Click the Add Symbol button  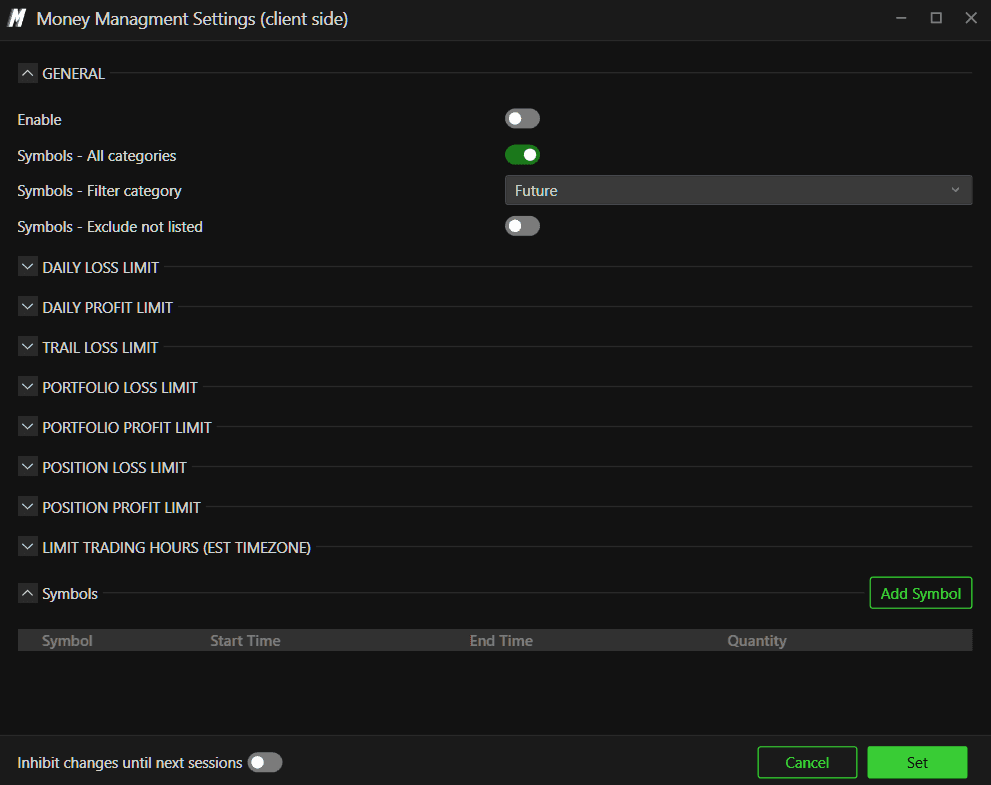click(x=920, y=593)
